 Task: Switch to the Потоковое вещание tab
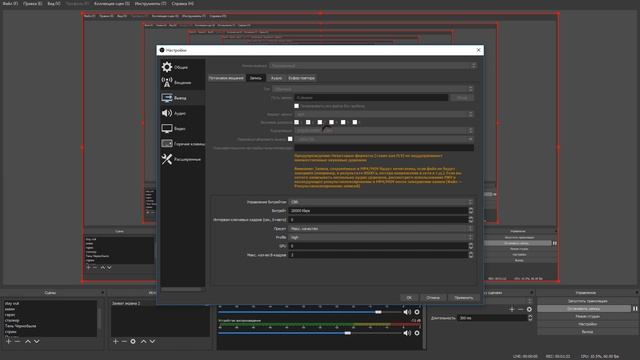click(x=226, y=78)
